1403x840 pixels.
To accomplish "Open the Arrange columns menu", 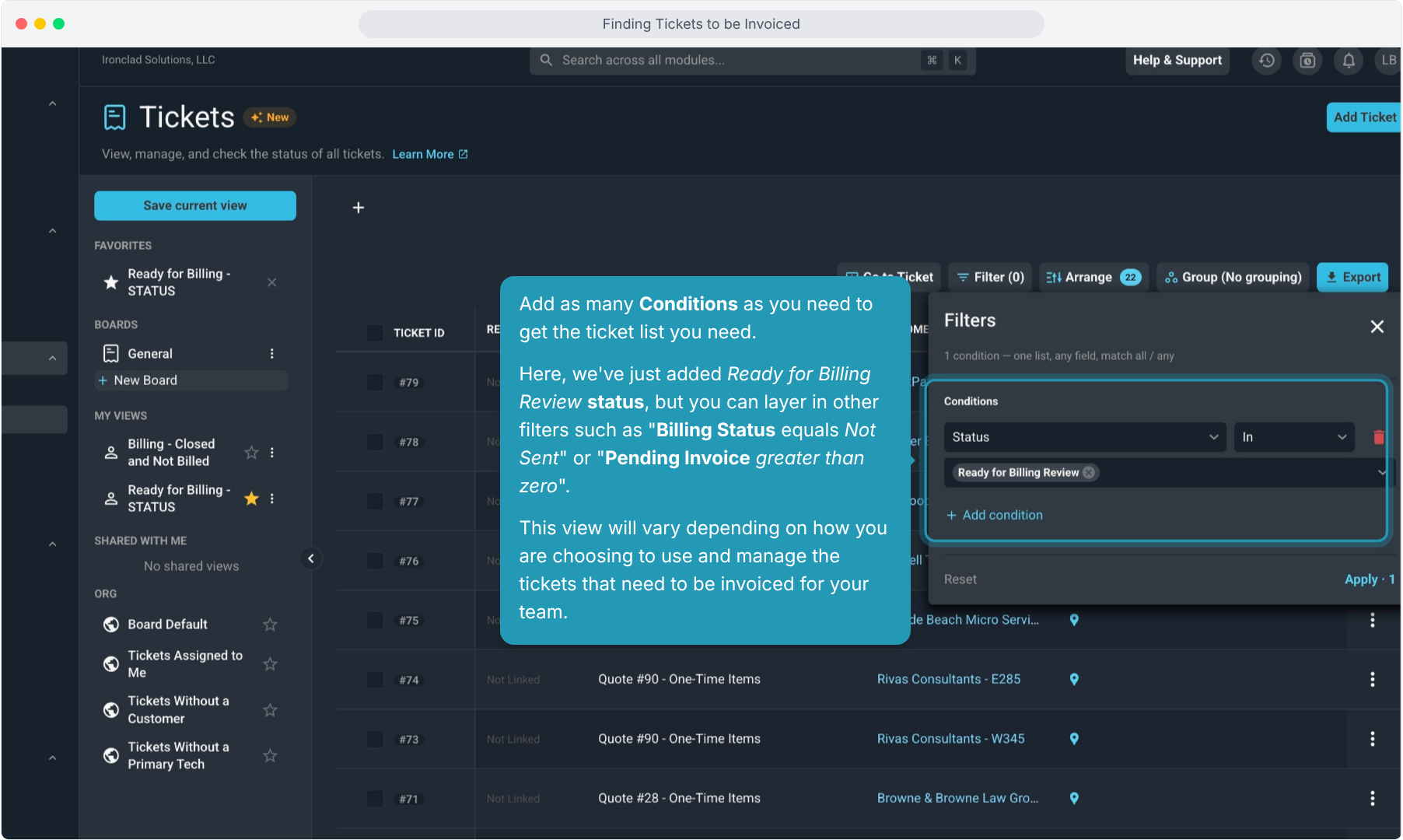I will tap(1093, 278).
